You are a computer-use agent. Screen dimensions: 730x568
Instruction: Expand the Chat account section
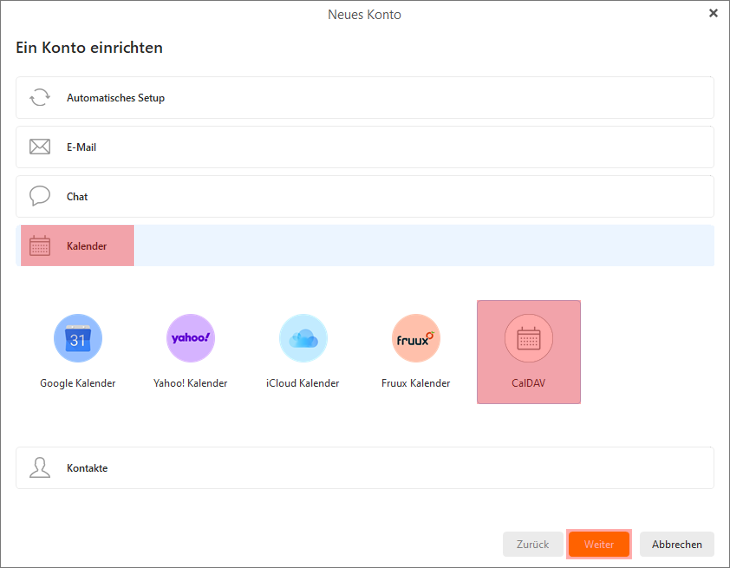click(x=365, y=196)
